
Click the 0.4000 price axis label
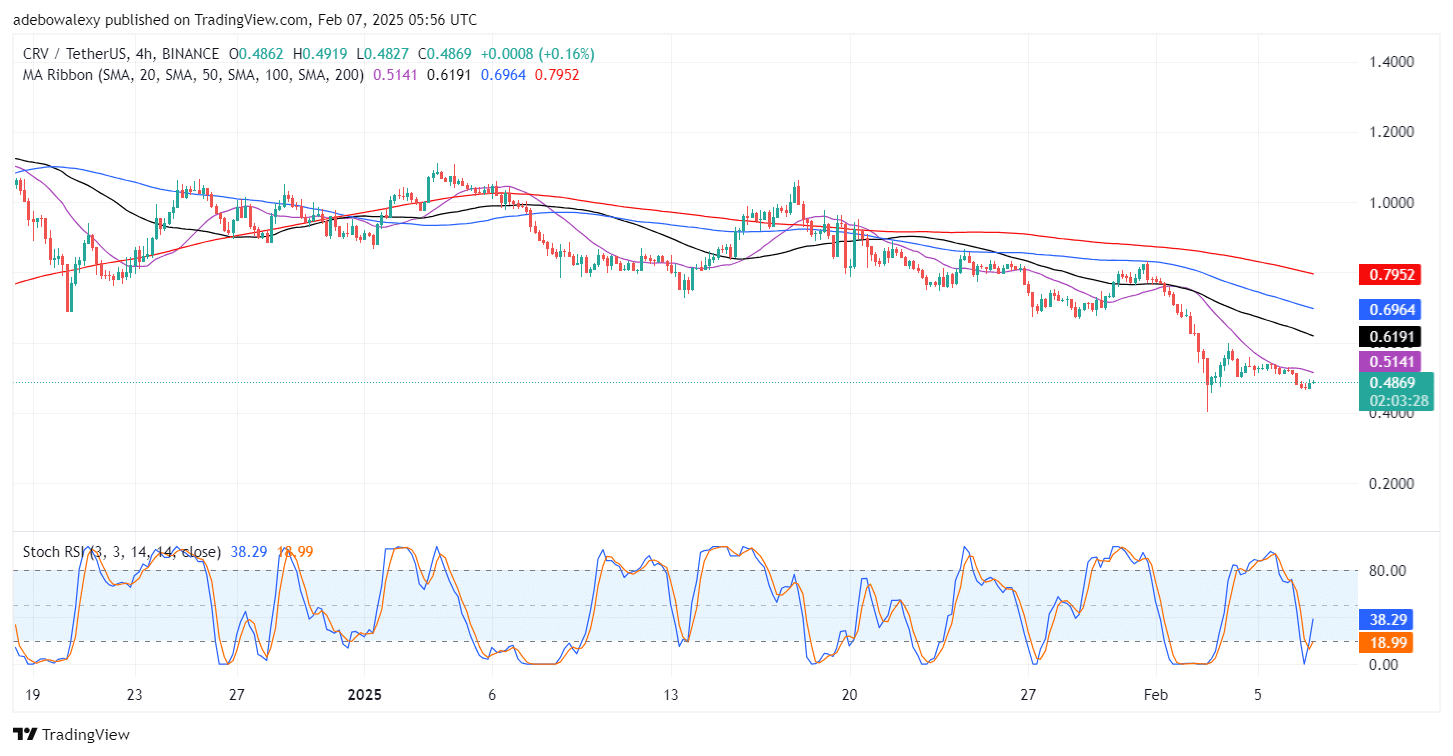[1391, 413]
